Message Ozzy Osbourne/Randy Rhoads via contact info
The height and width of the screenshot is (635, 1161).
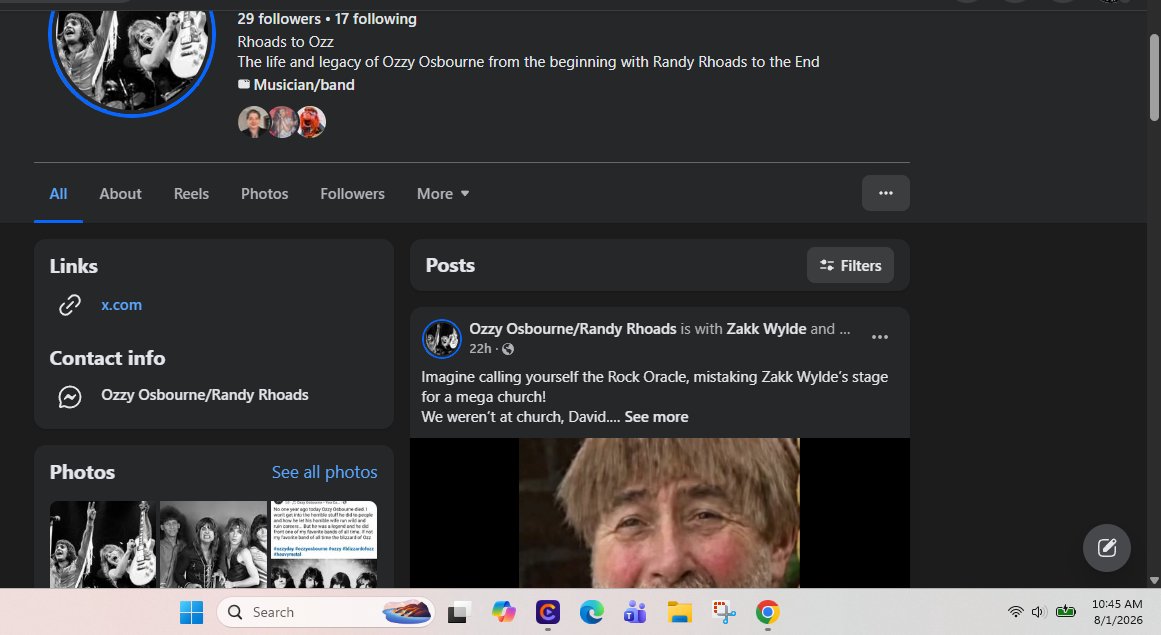click(x=204, y=395)
